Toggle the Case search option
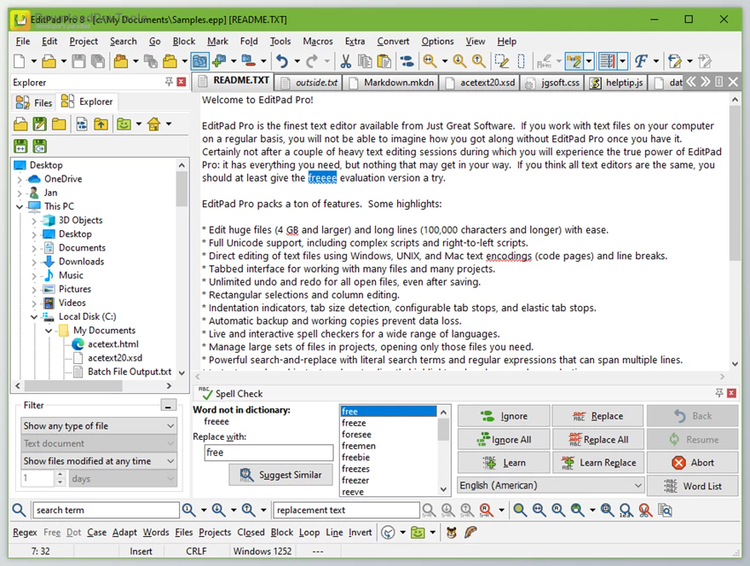The image size is (750, 566). point(97,532)
